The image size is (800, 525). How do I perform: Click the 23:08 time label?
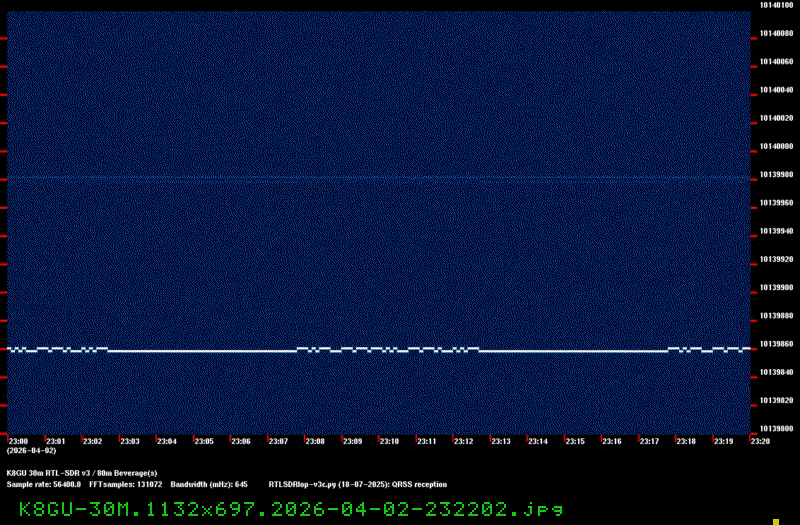pyautogui.click(x=315, y=441)
